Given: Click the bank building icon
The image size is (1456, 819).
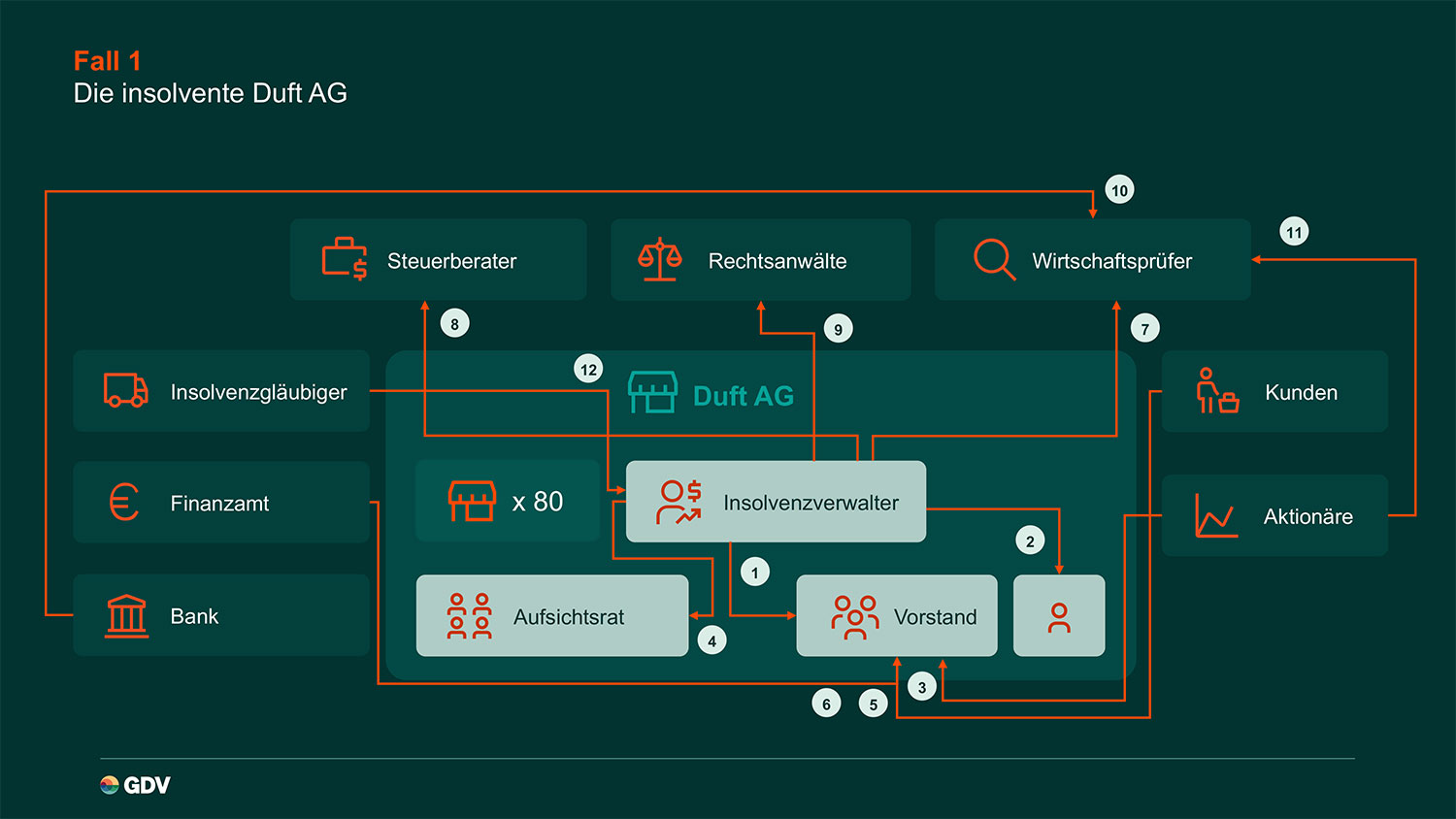Looking at the screenshot, I should click(x=126, y=616).
